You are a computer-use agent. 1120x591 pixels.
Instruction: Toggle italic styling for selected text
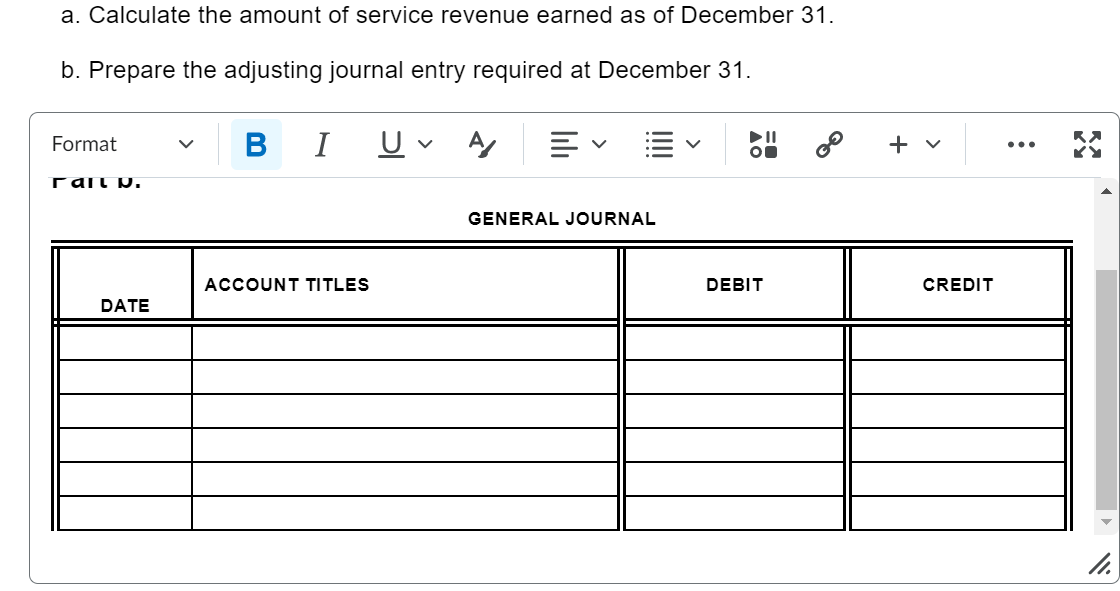coord(322,143)
